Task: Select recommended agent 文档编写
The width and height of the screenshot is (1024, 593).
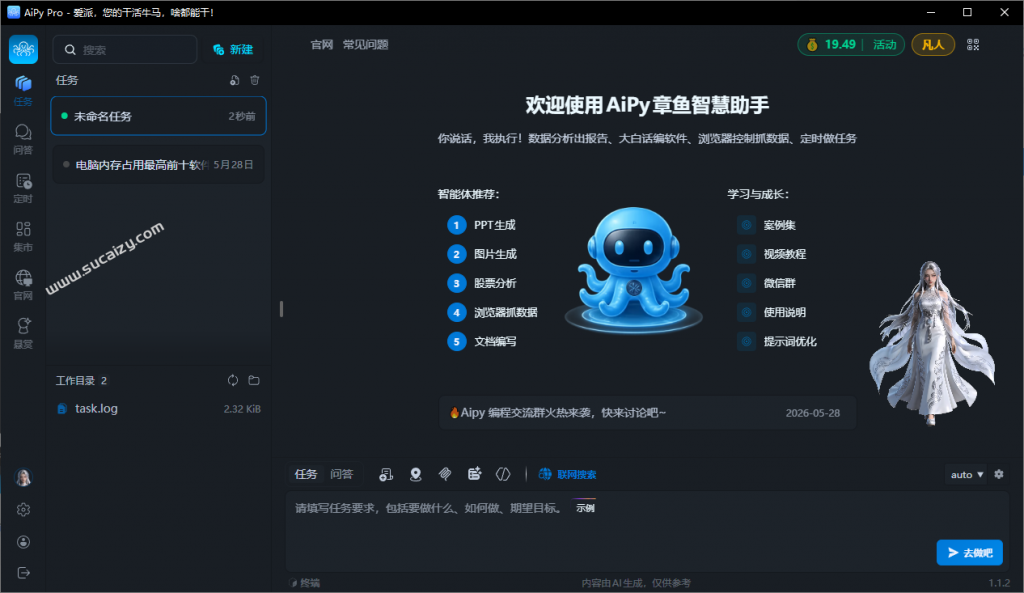Action: point(482,342)
